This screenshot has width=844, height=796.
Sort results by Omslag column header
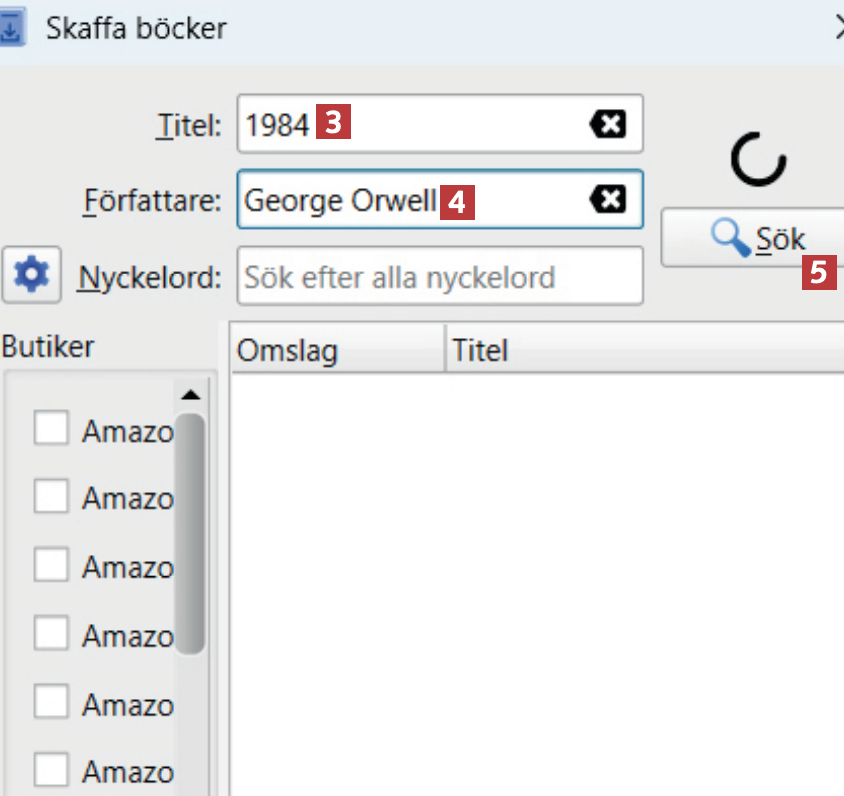pos(336,350)
